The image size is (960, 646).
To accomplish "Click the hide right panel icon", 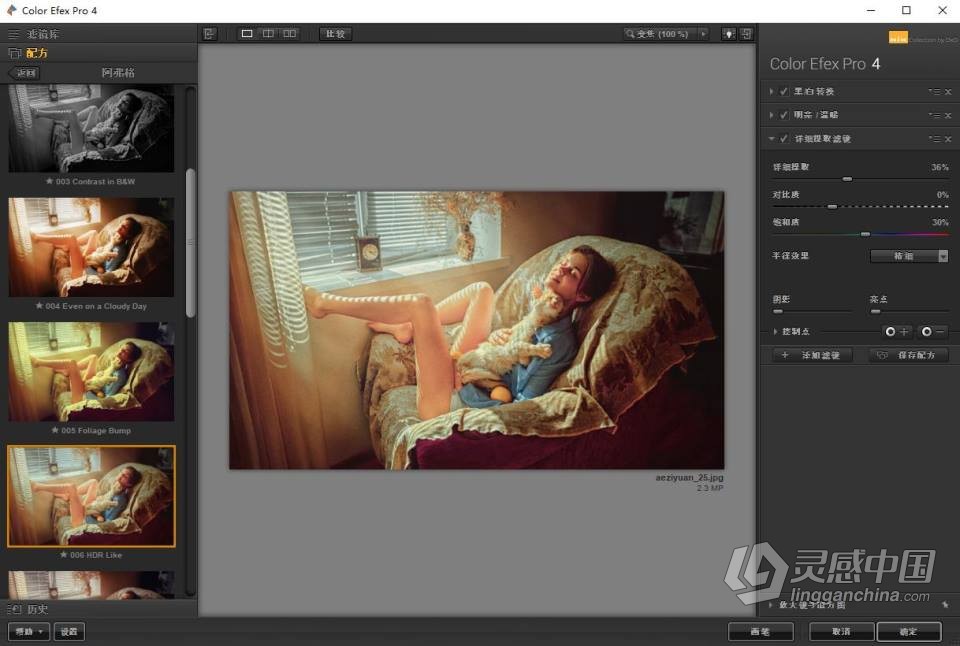I will [746, 34].
